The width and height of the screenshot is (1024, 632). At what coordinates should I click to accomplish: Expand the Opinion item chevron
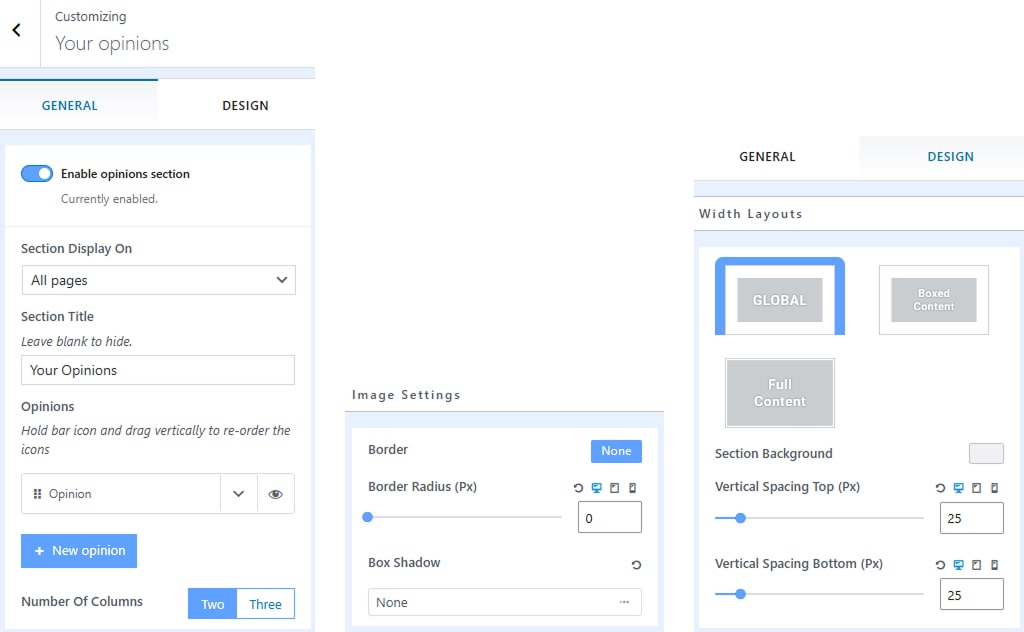pos(238,494)
